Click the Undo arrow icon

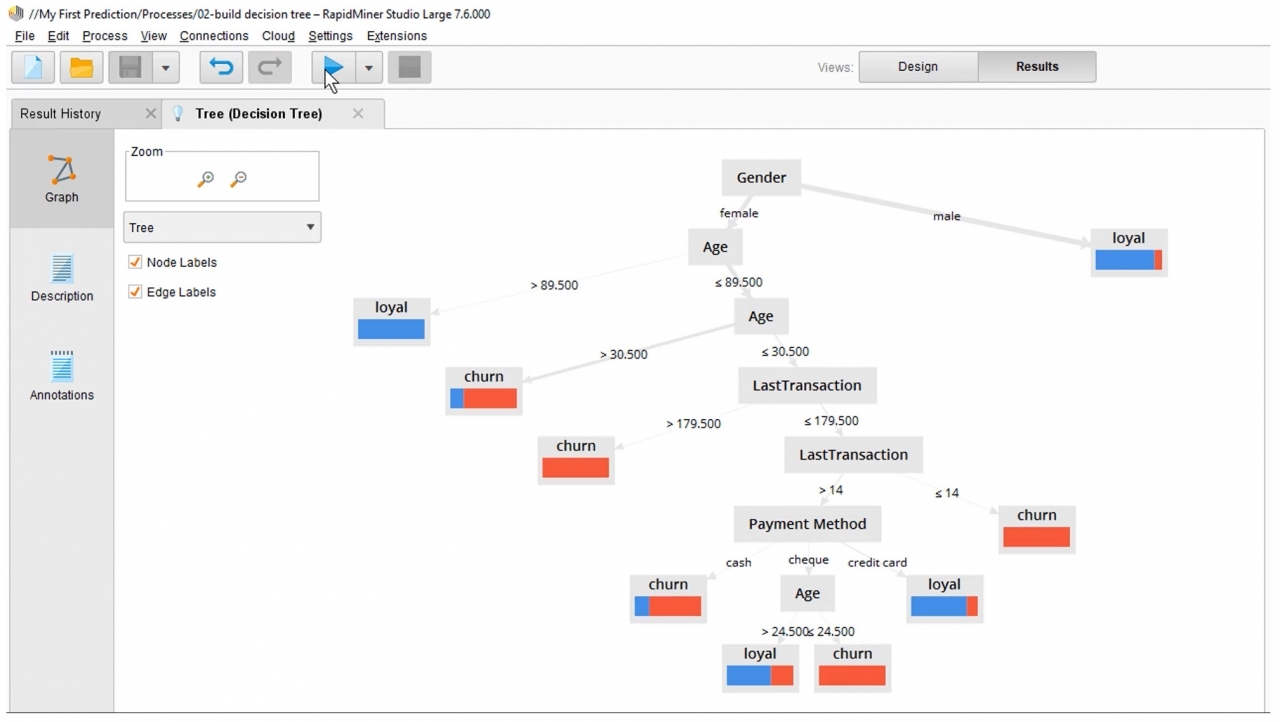pyautogui.click(x=221, y=67)
